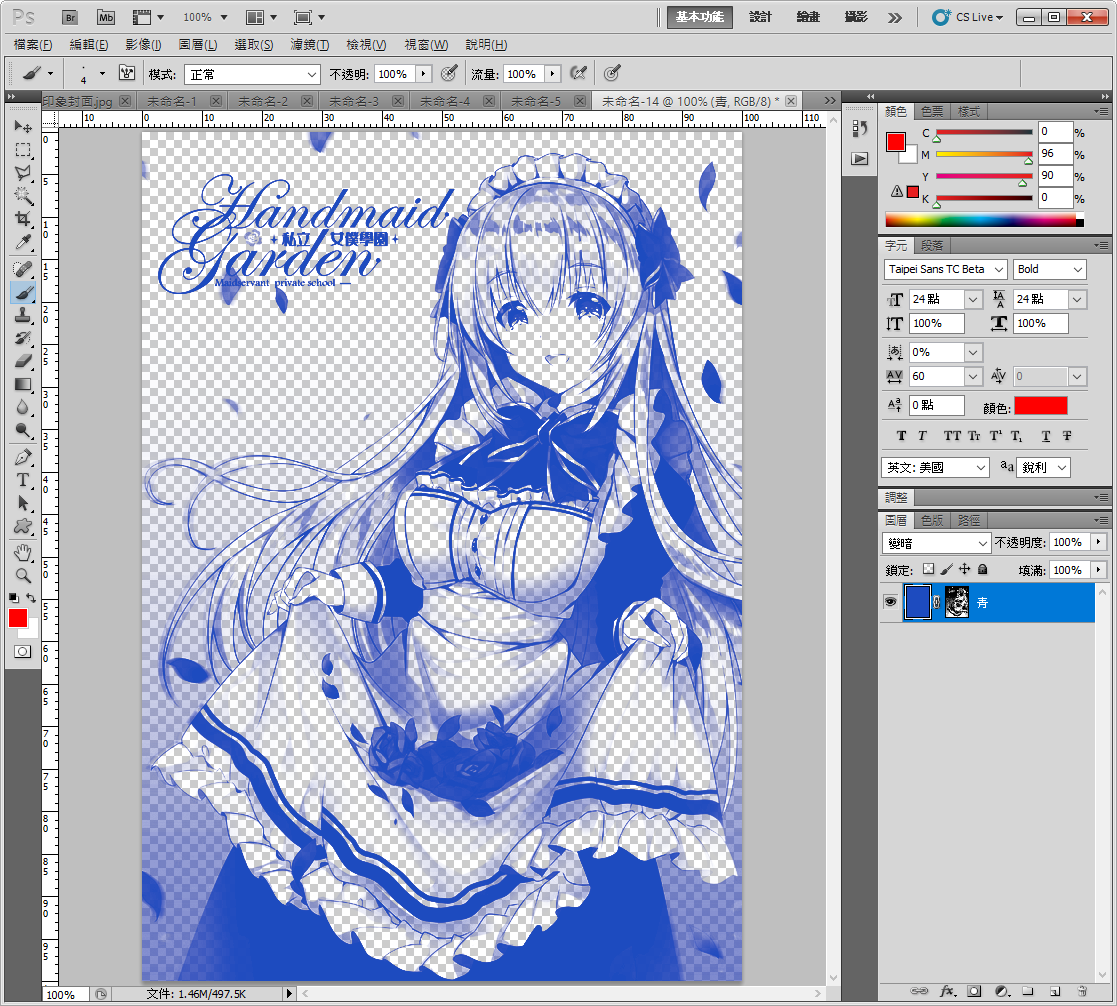Switch to the 未命名-3 document tab
The image size is (1117, 1006).
354,101
